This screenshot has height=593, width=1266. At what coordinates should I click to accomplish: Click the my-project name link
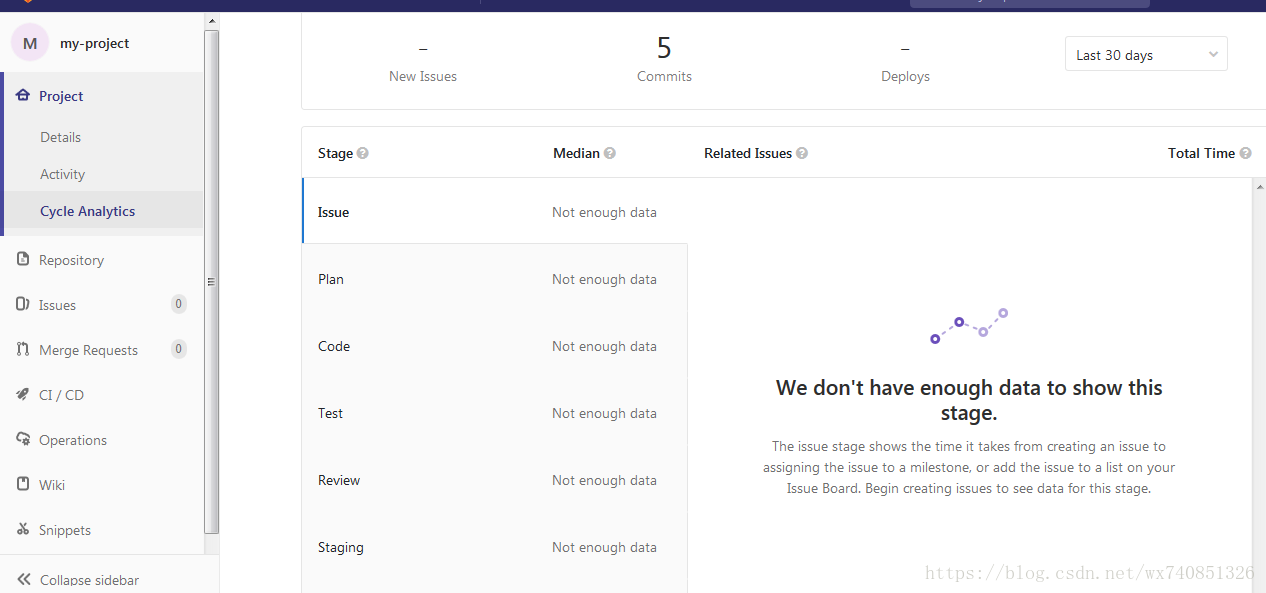(95, 43)
